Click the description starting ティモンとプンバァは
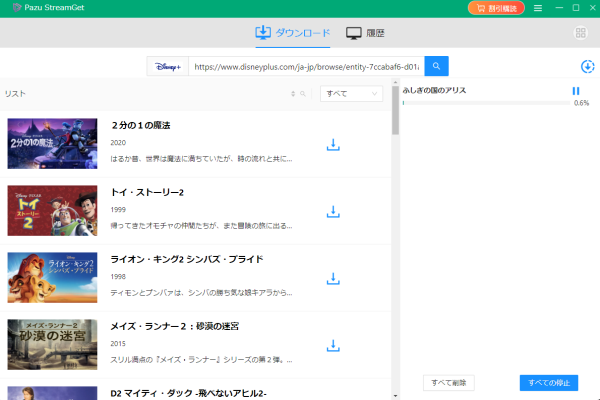The height and width of the screenshot is (400, 600). click(201, 292)
